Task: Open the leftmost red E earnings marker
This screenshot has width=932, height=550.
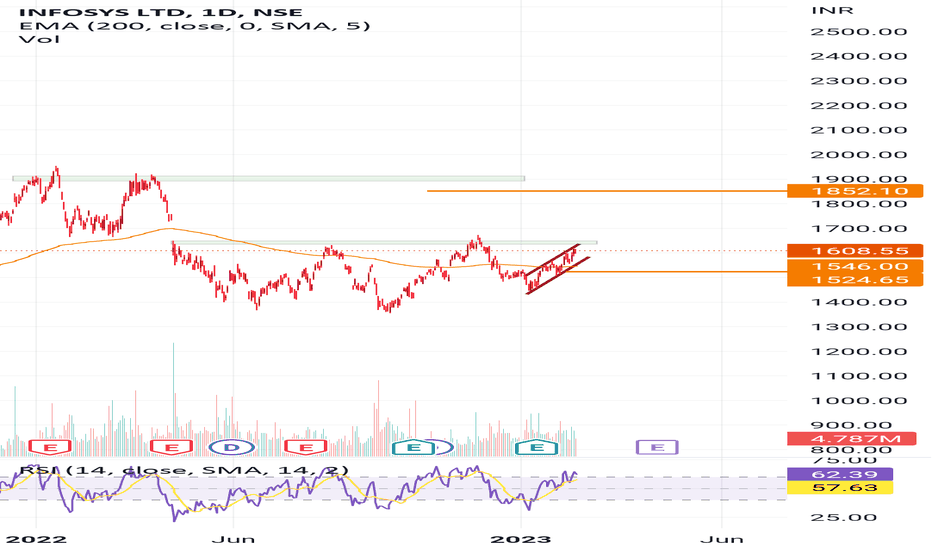Action: tap(51, 447)
